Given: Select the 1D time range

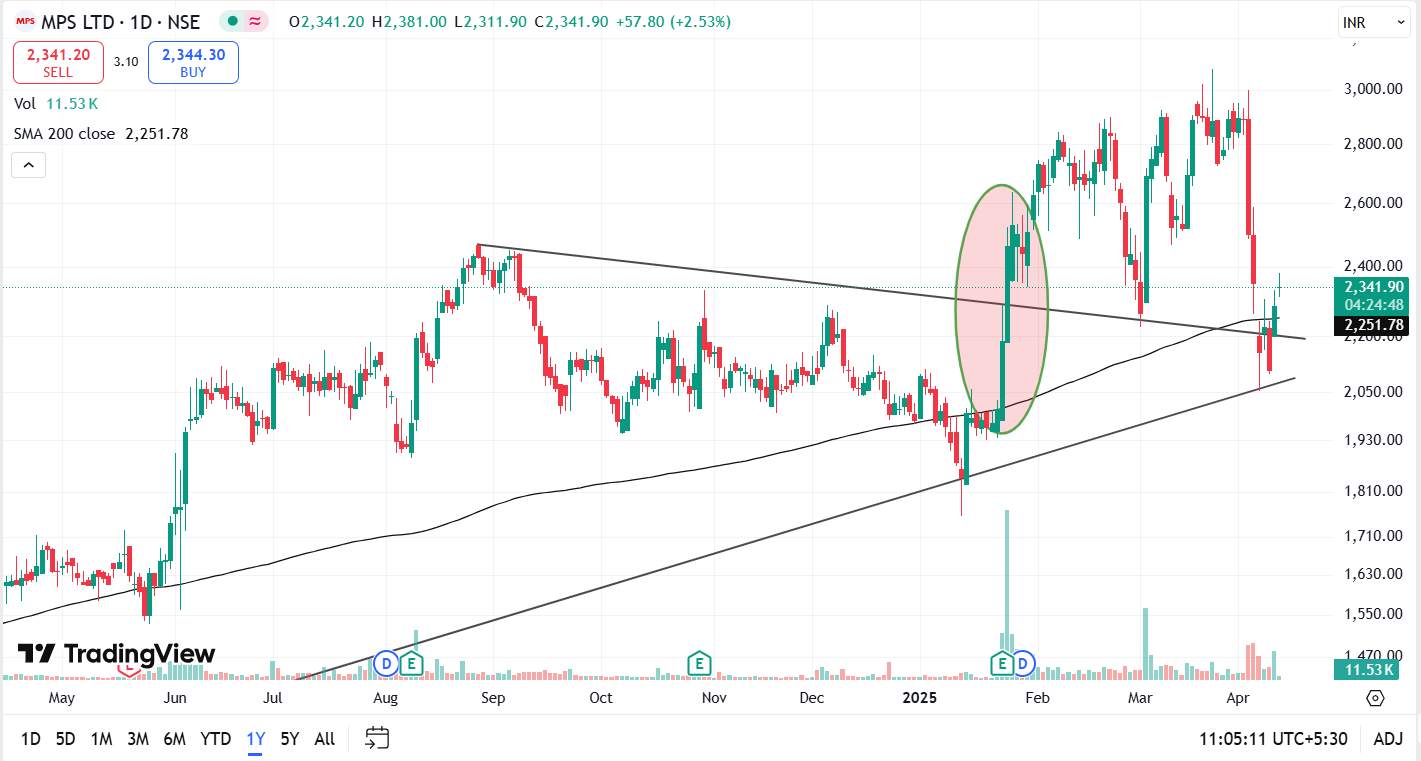Looking at the screenshot, I should (x=31, y=739).
